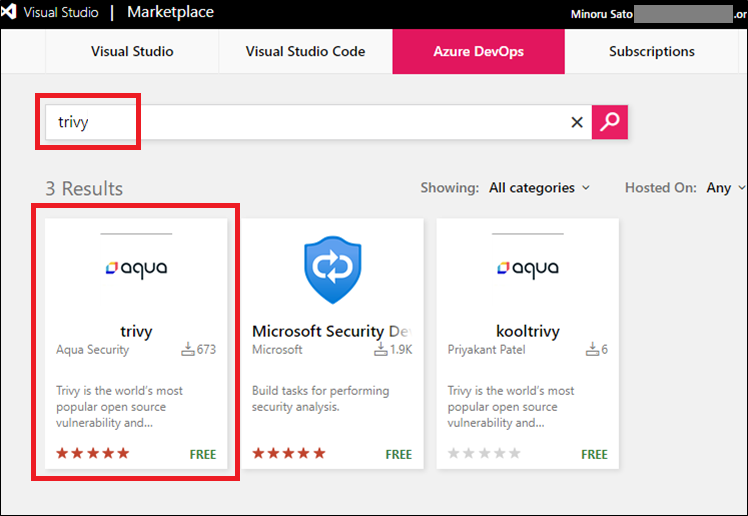Image resolution: width=748 pixels, height=516 pixels.
Task: Click the Aqua Security publisher name
Action: click(93, 350)
